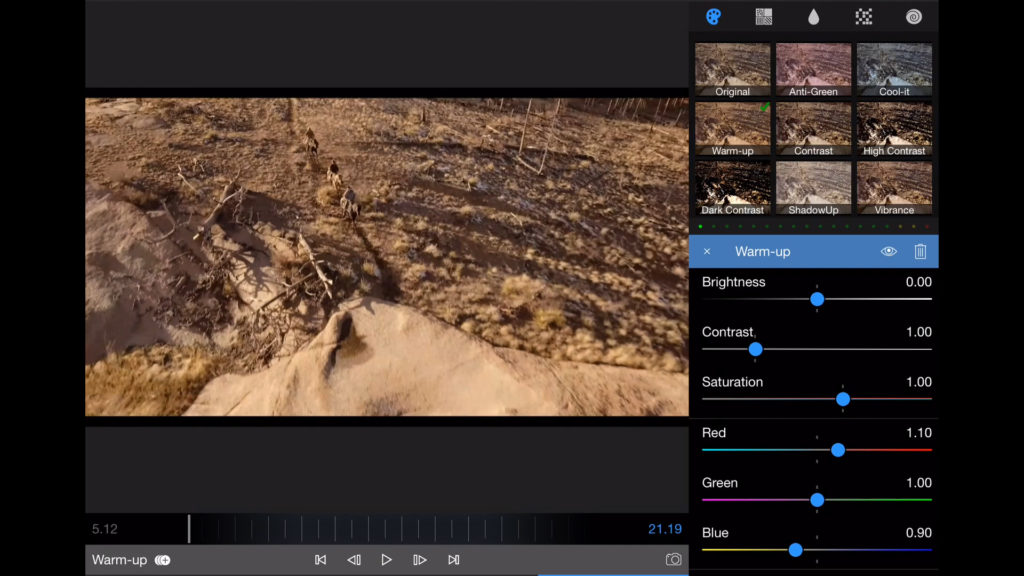Click the Red channel slider handle
Viewport: 1024px width, 576px height.
pos(838,450)
